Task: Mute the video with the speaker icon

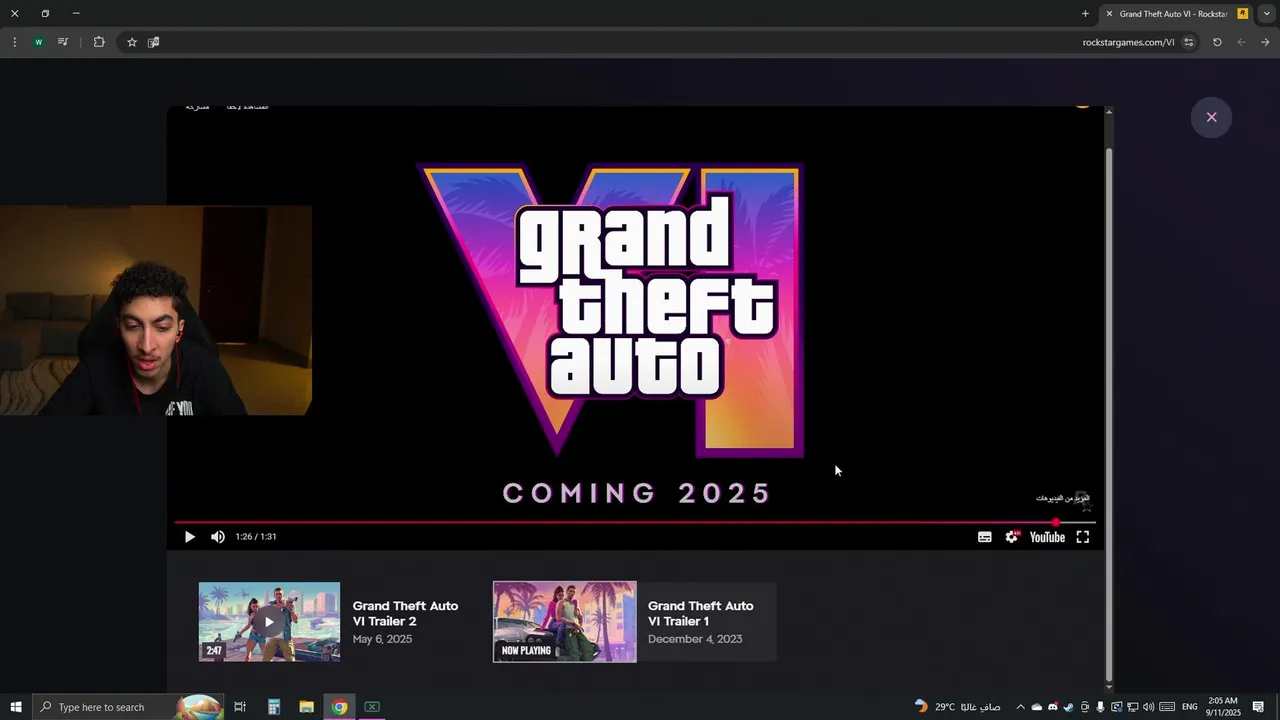Action: point(218,537)
